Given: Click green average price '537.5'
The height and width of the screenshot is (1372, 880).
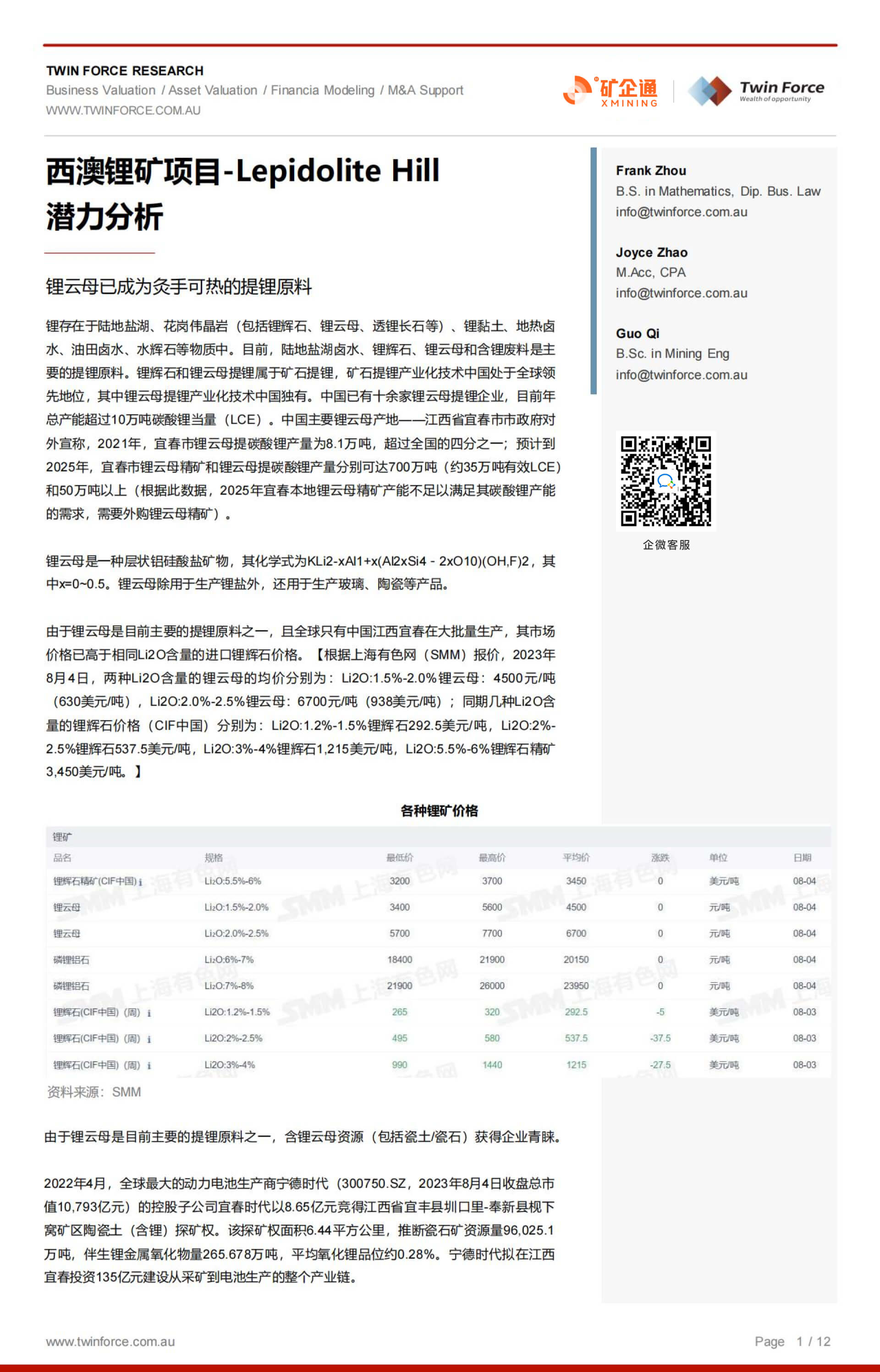Looking at the screenshot, I should (x=576, y=1039).
